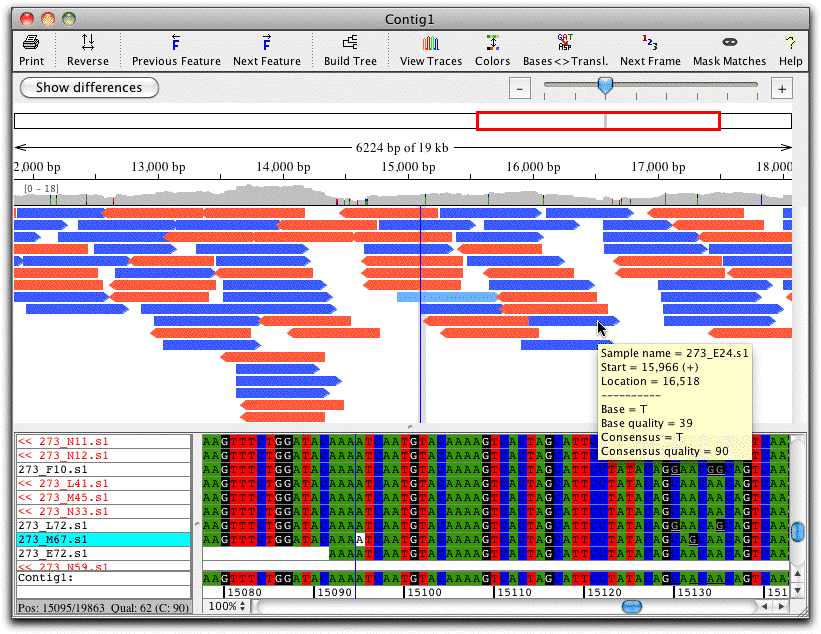The image size is (821, 634).
Task: Reverse the contig with the Reverse icon
Action: [87, 42]
